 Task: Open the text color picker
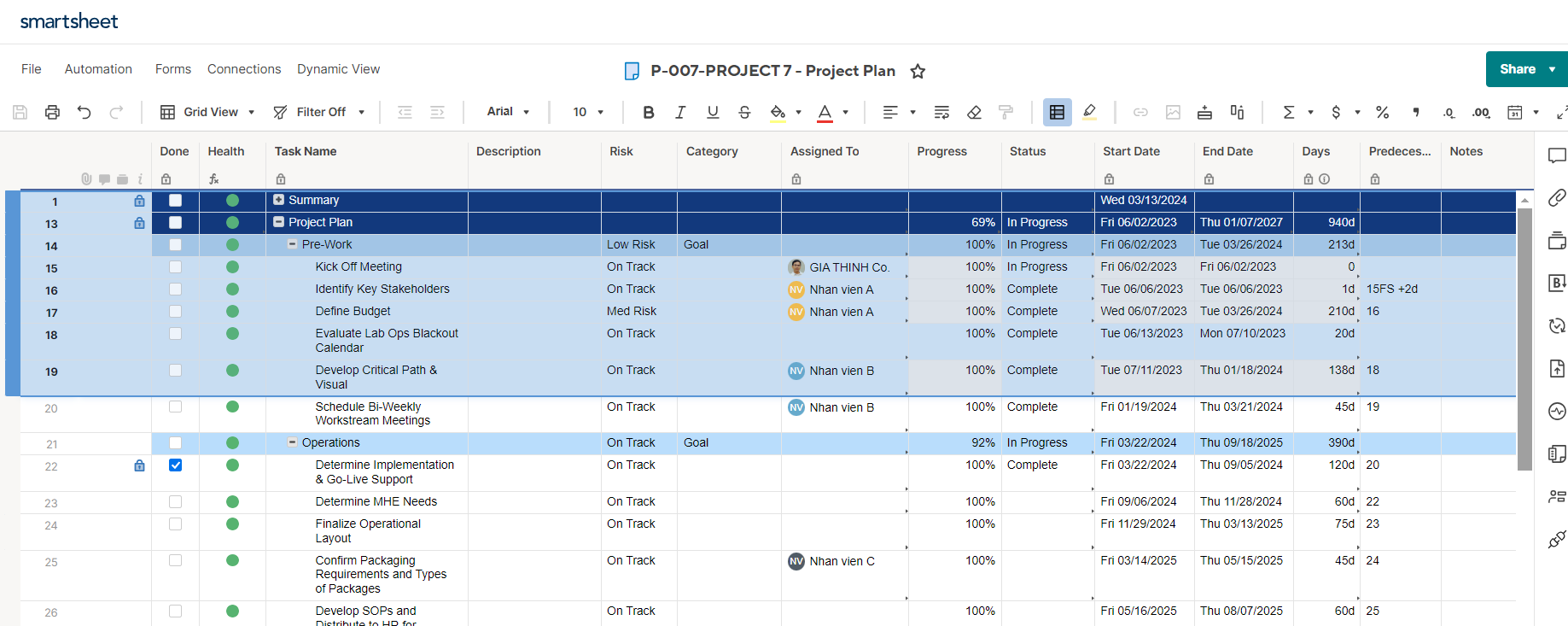845,112
